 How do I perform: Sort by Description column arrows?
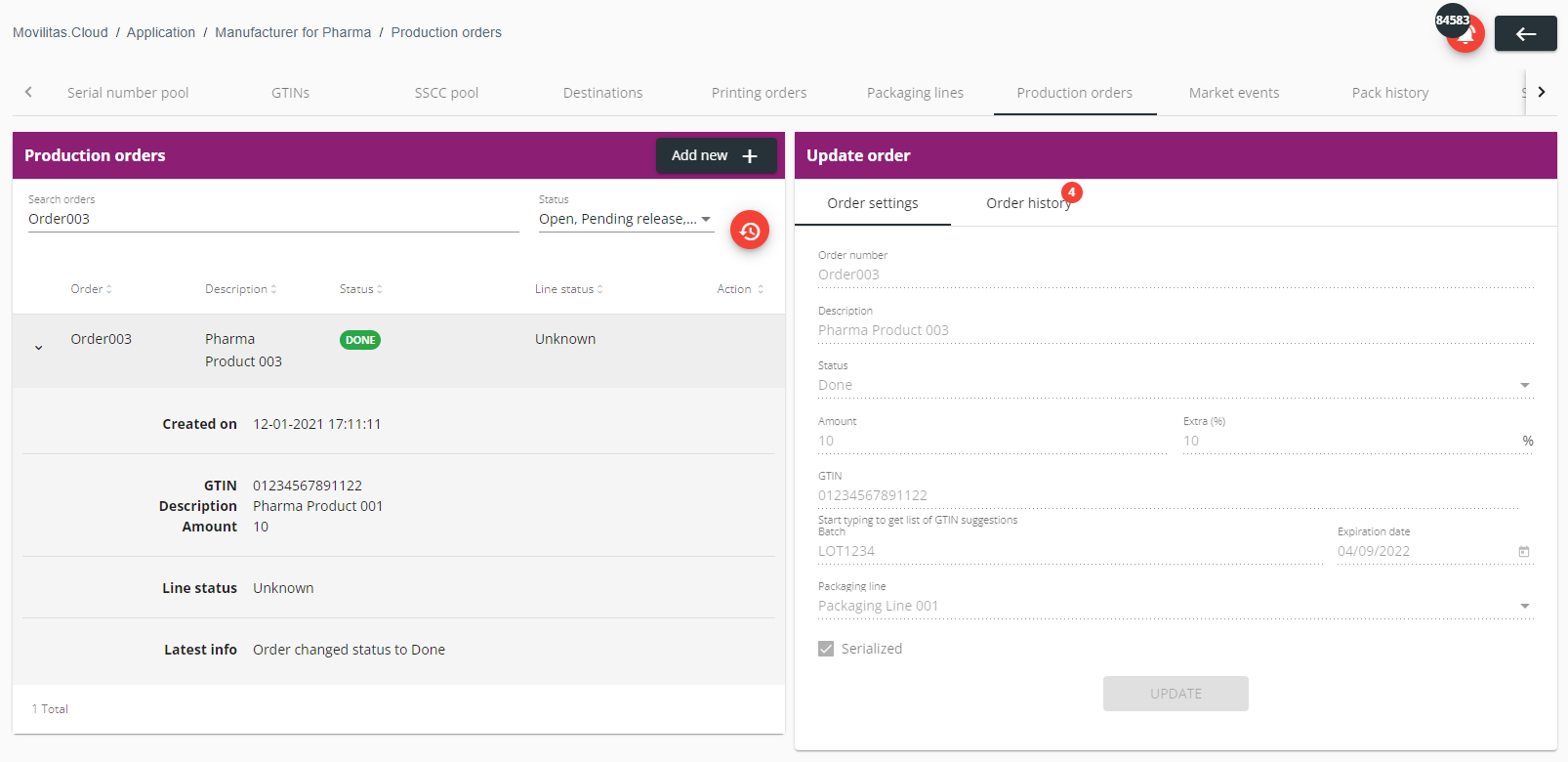point(273,289)
